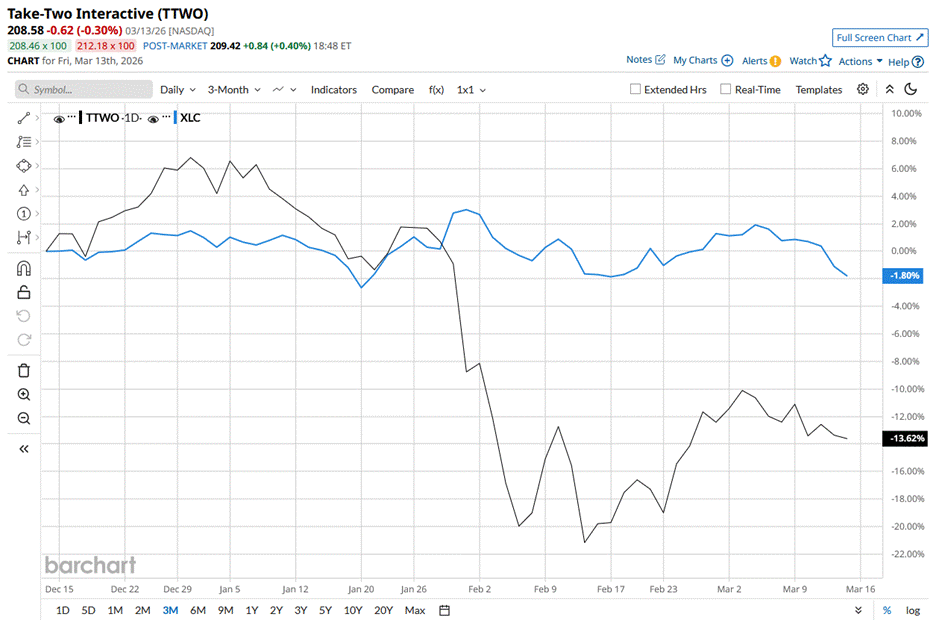
Task: Zoom in using the magnifier plus icon
Action: click(x=24, y=395)
